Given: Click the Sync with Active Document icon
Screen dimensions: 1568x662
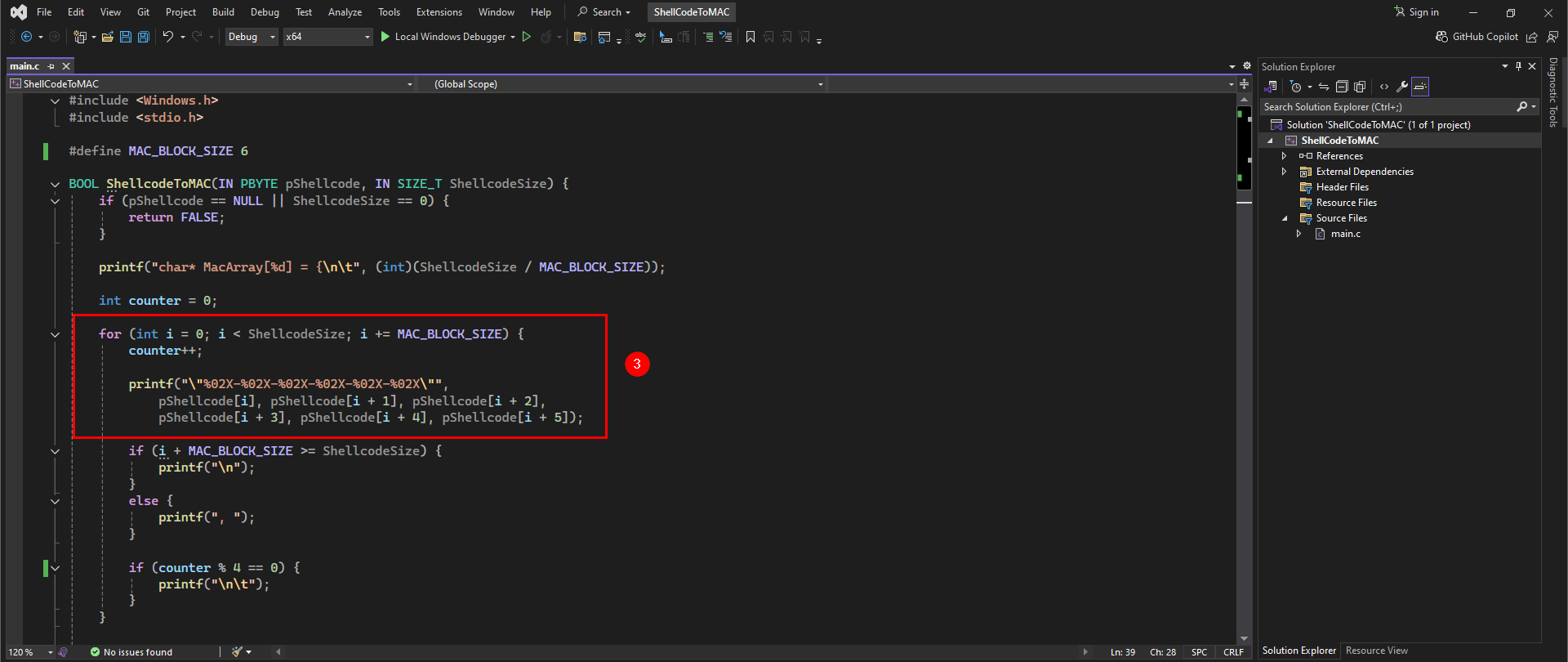Looking at the screenshot, I should (1324, 87).
